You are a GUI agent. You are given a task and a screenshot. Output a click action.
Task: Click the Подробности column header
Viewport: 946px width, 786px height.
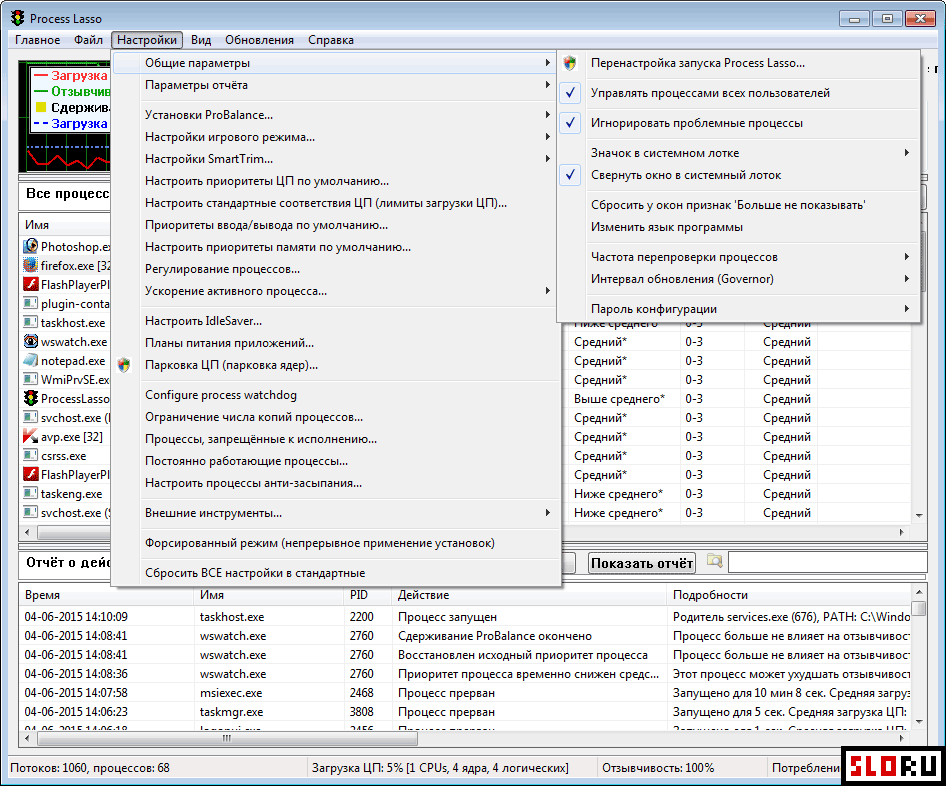(x=789, y=595)
